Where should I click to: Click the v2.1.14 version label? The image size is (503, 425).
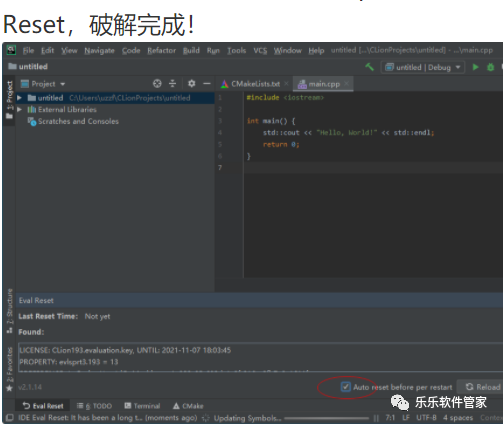(x=30, y=387)
